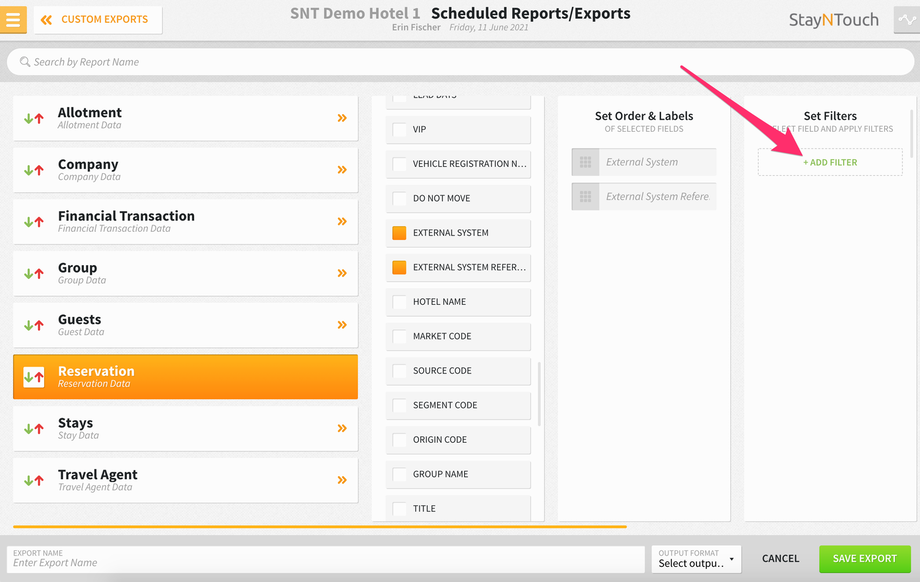
Task: Check the Group Name checkbox
Action: tap(399, 474)
